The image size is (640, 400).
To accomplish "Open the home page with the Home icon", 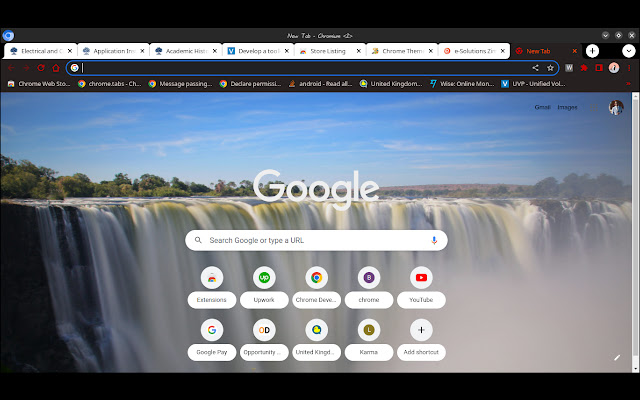I will tap(56, 68).
